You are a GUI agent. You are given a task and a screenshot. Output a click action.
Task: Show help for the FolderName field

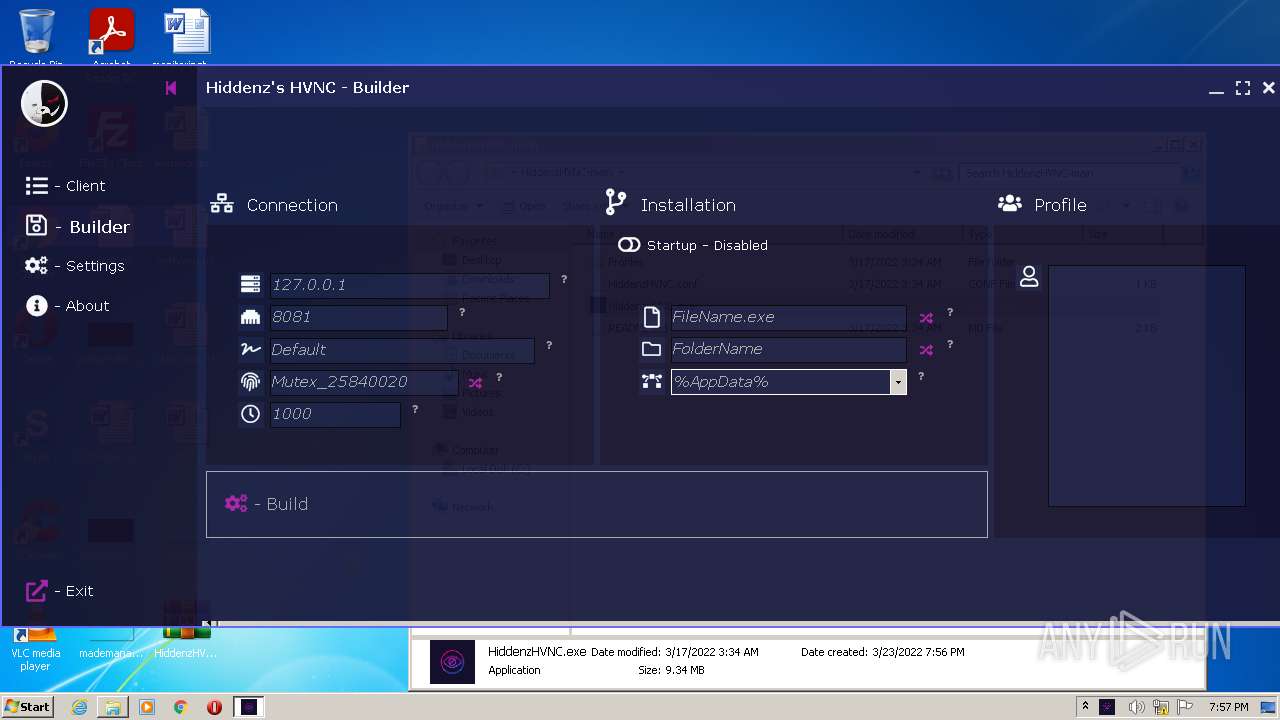pyautogui.click(x=950, y=345)
